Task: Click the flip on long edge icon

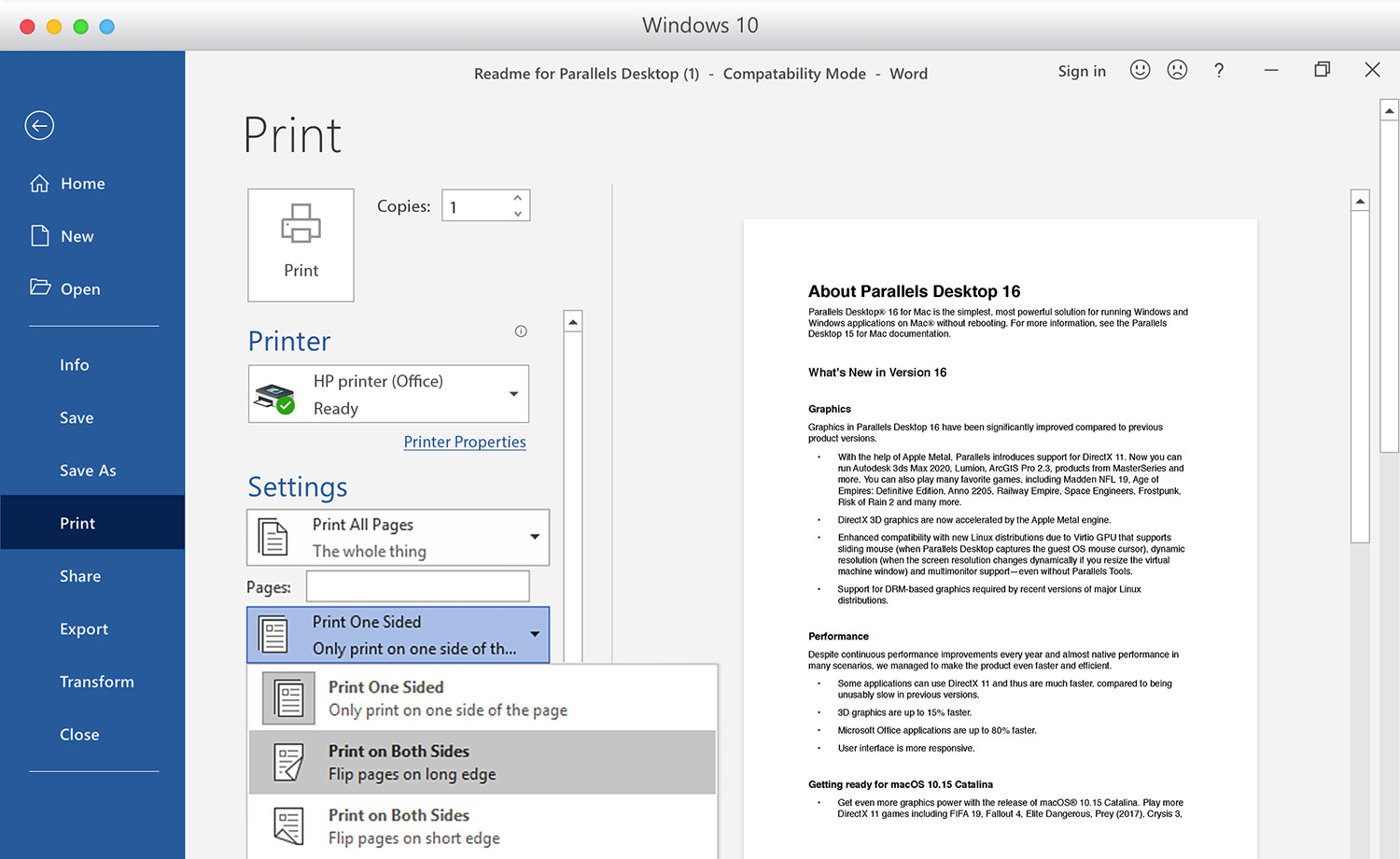Action: click(288, 762)
